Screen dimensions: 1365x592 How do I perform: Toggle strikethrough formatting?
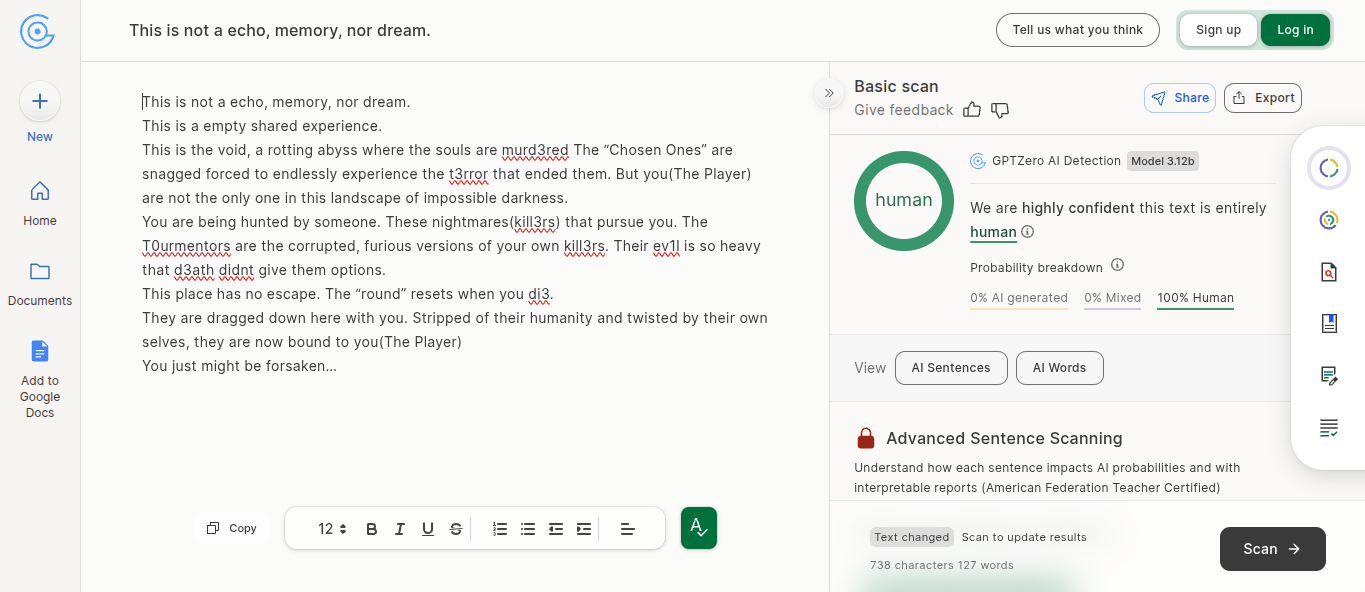(456, 529)
